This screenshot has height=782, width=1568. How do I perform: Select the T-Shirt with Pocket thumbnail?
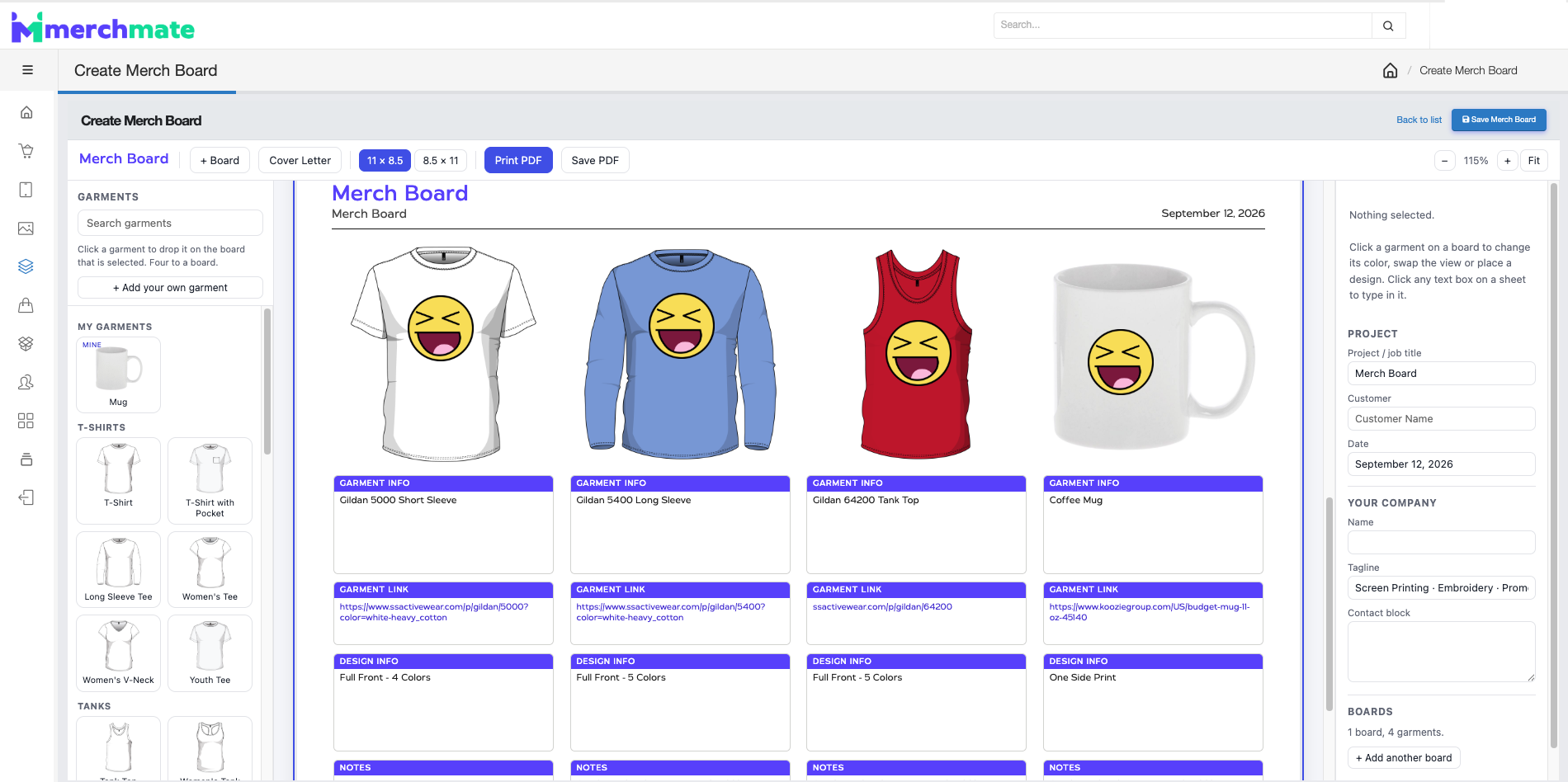pyautogui.click(x=210, y=480)
